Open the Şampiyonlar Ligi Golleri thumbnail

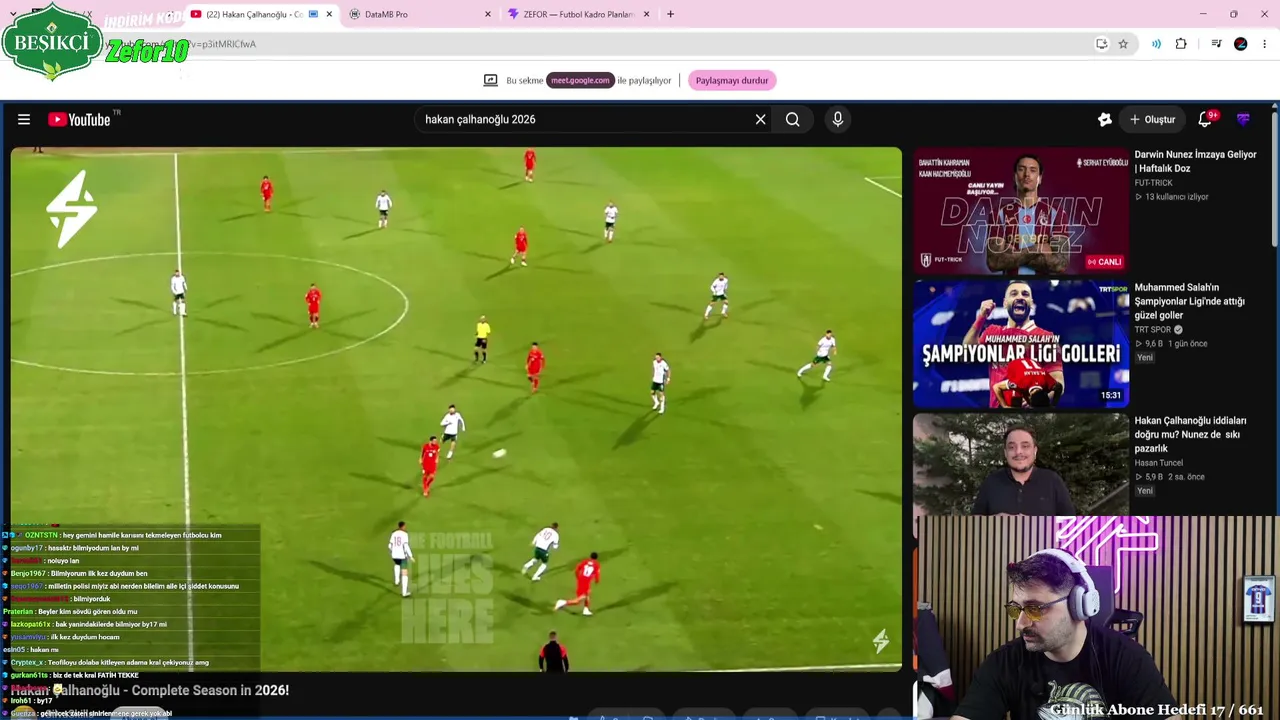1020,344
